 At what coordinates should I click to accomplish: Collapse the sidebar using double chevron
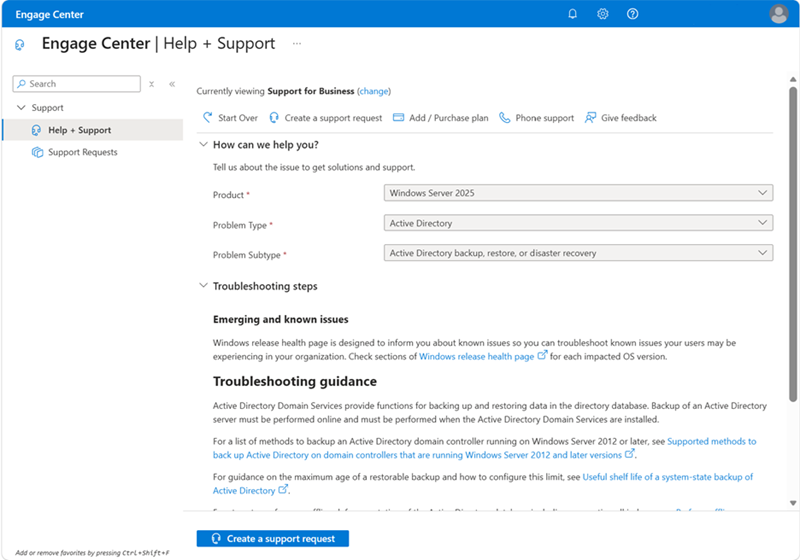[172, 84]
